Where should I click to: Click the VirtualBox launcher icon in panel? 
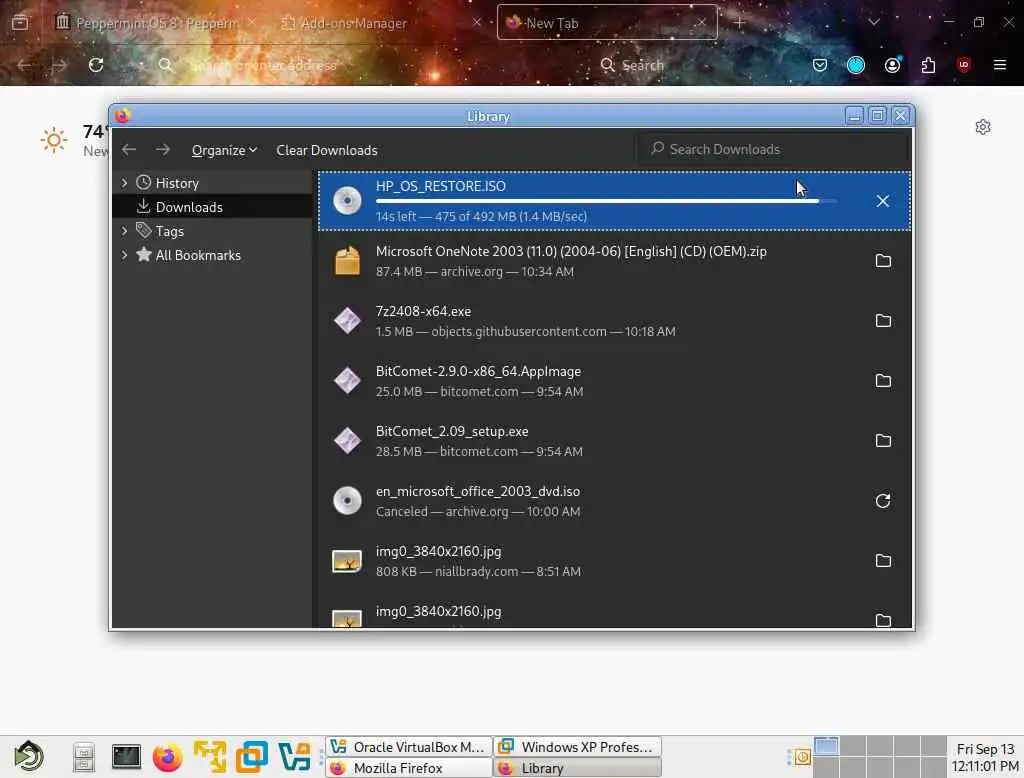[294, 757]
